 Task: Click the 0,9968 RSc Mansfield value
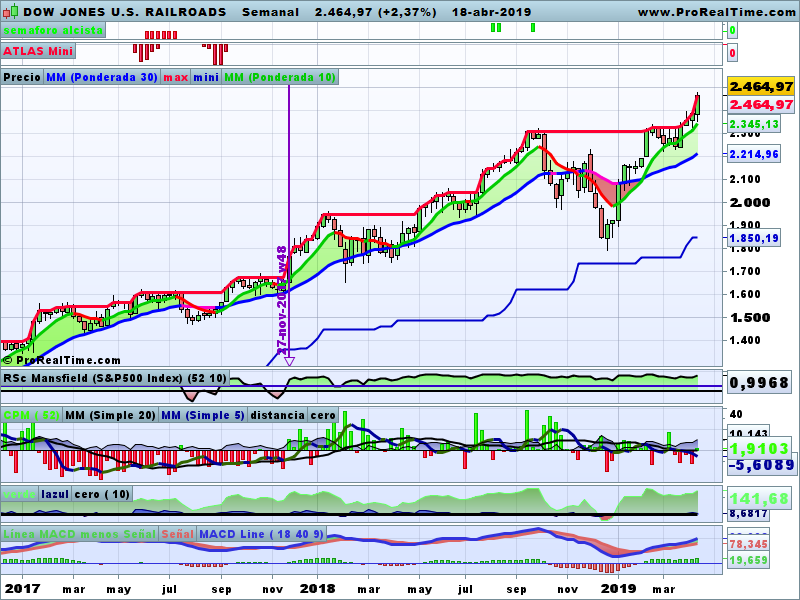click(759, 383)
